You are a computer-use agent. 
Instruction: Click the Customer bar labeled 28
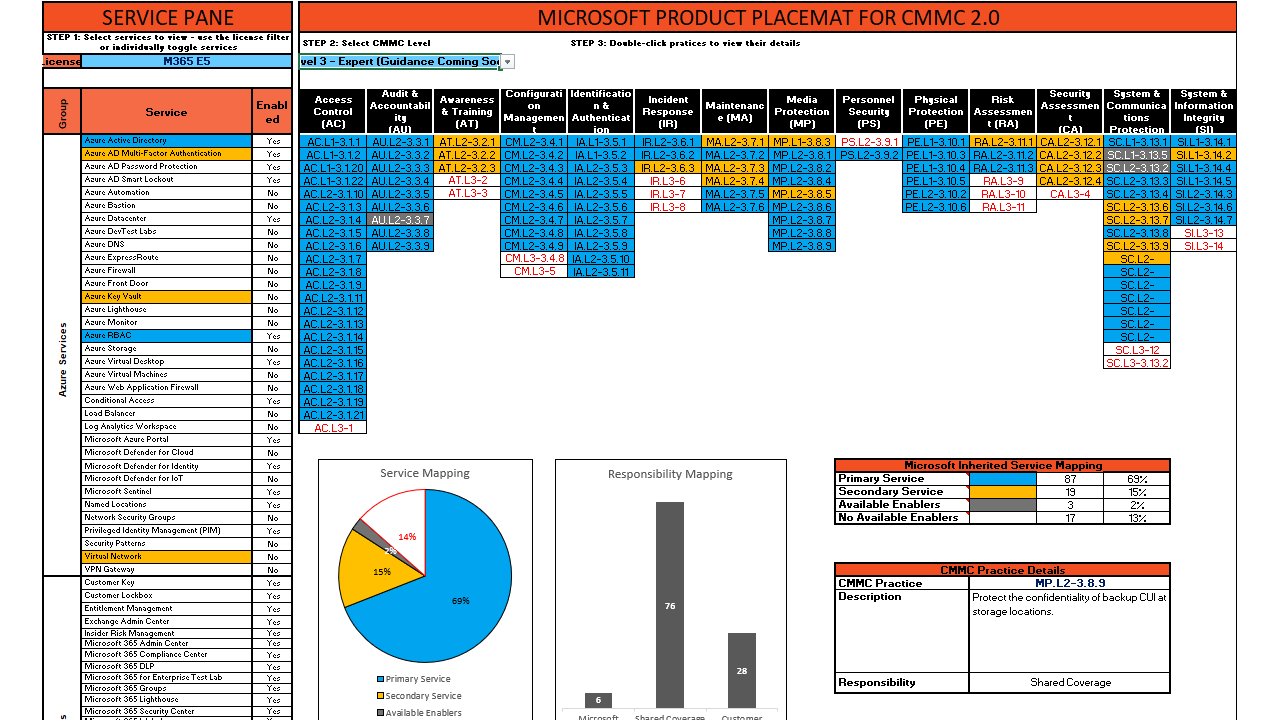742,670
